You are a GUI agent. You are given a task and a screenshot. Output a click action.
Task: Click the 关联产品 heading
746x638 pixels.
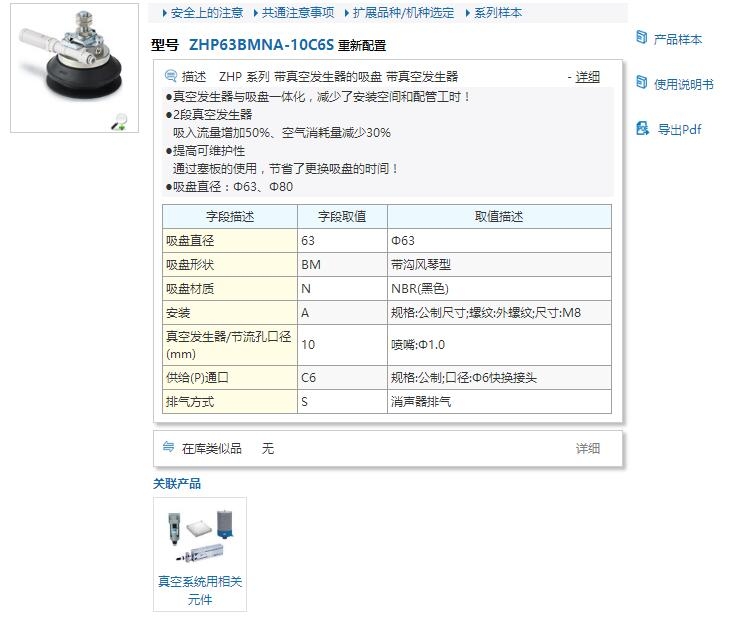click(x=177, y=484)
